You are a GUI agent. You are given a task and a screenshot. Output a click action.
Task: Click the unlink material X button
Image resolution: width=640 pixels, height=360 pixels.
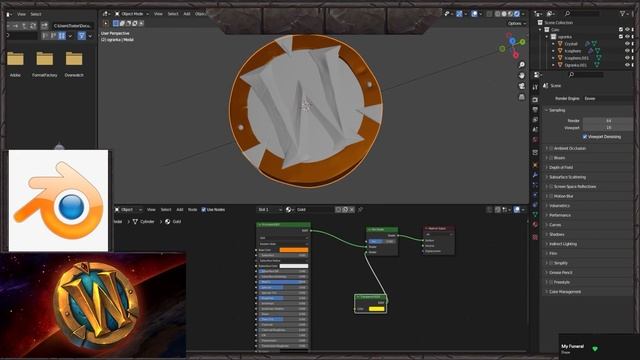pyautogui.click(x=351, y=209)
